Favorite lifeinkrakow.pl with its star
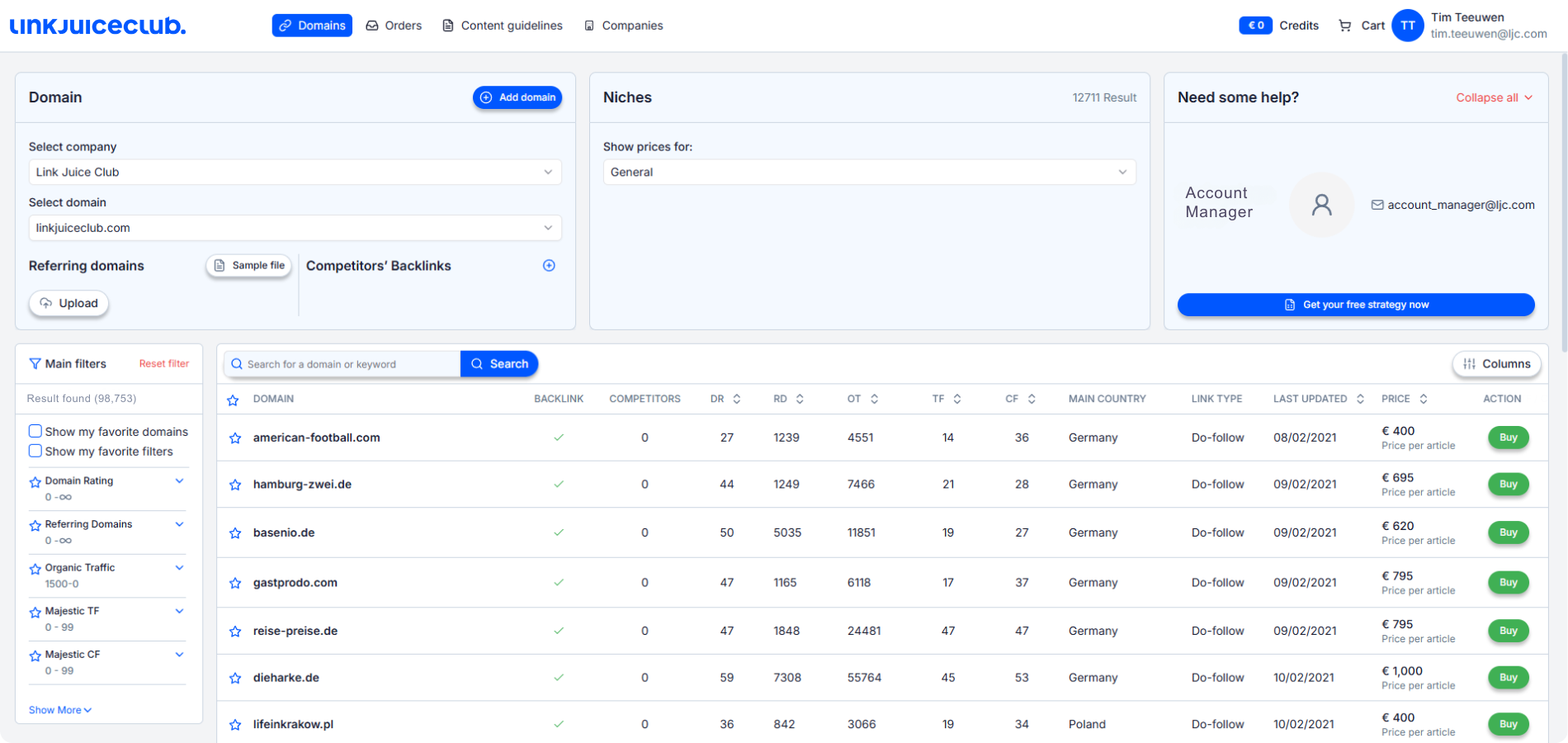Image resolution: width=1568 pixels, height=743 pixels. (x=235, y=724)
